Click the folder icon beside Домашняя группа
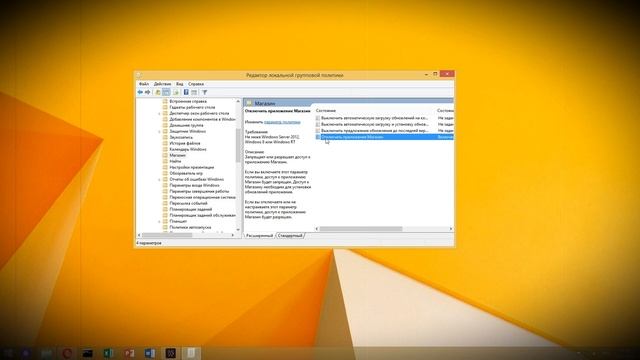This screenshot has width=640, height=360. (165, 125)
